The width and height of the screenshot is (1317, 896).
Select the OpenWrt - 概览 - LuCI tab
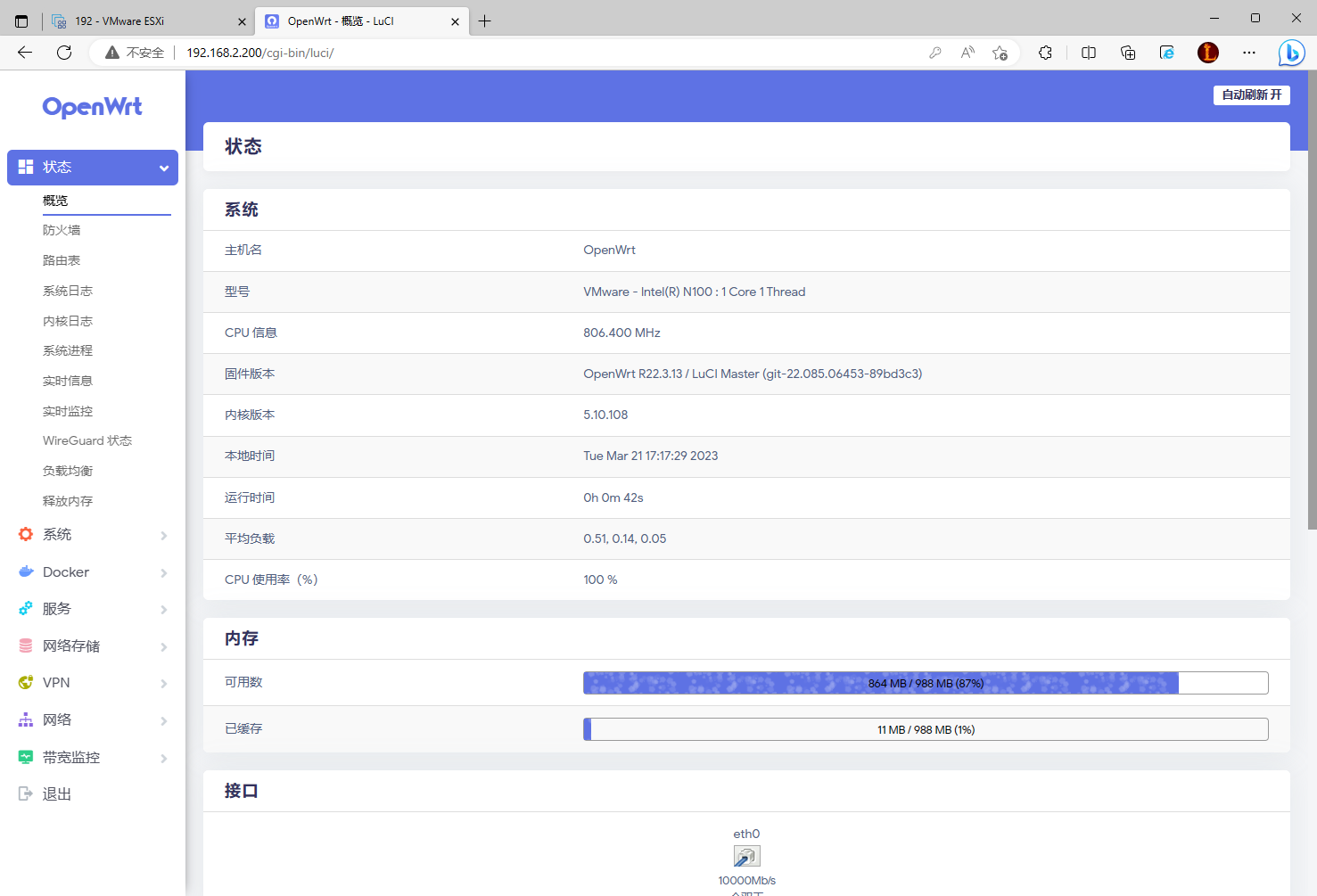(x=361, y=21)
